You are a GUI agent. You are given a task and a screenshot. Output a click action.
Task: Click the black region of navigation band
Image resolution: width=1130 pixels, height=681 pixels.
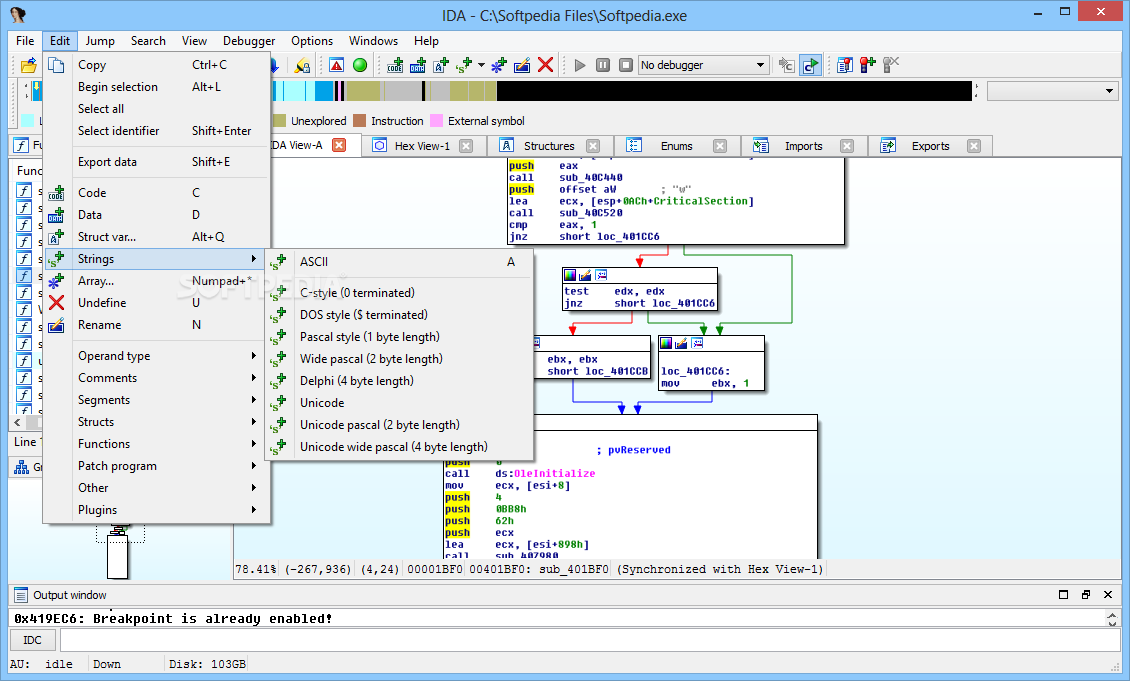(734, 91)
